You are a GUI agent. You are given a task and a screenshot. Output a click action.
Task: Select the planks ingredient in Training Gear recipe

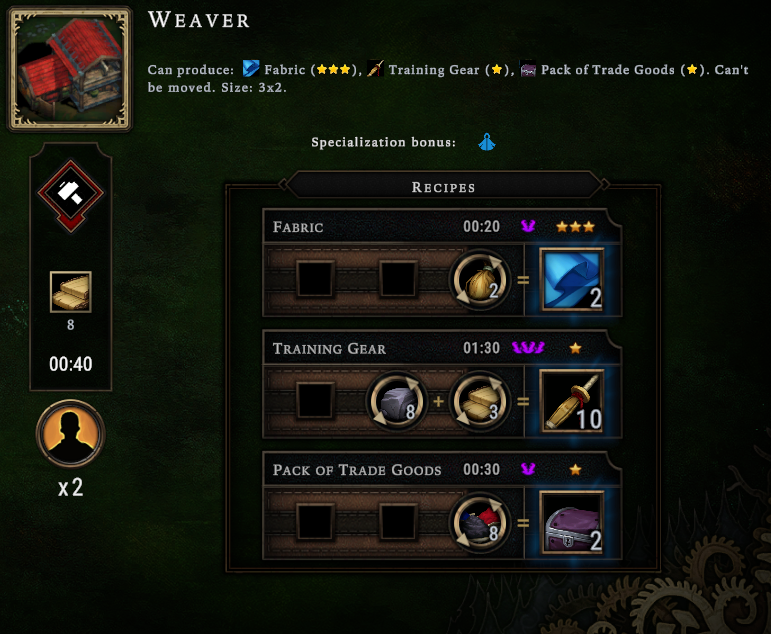click(x=480, y=402)
